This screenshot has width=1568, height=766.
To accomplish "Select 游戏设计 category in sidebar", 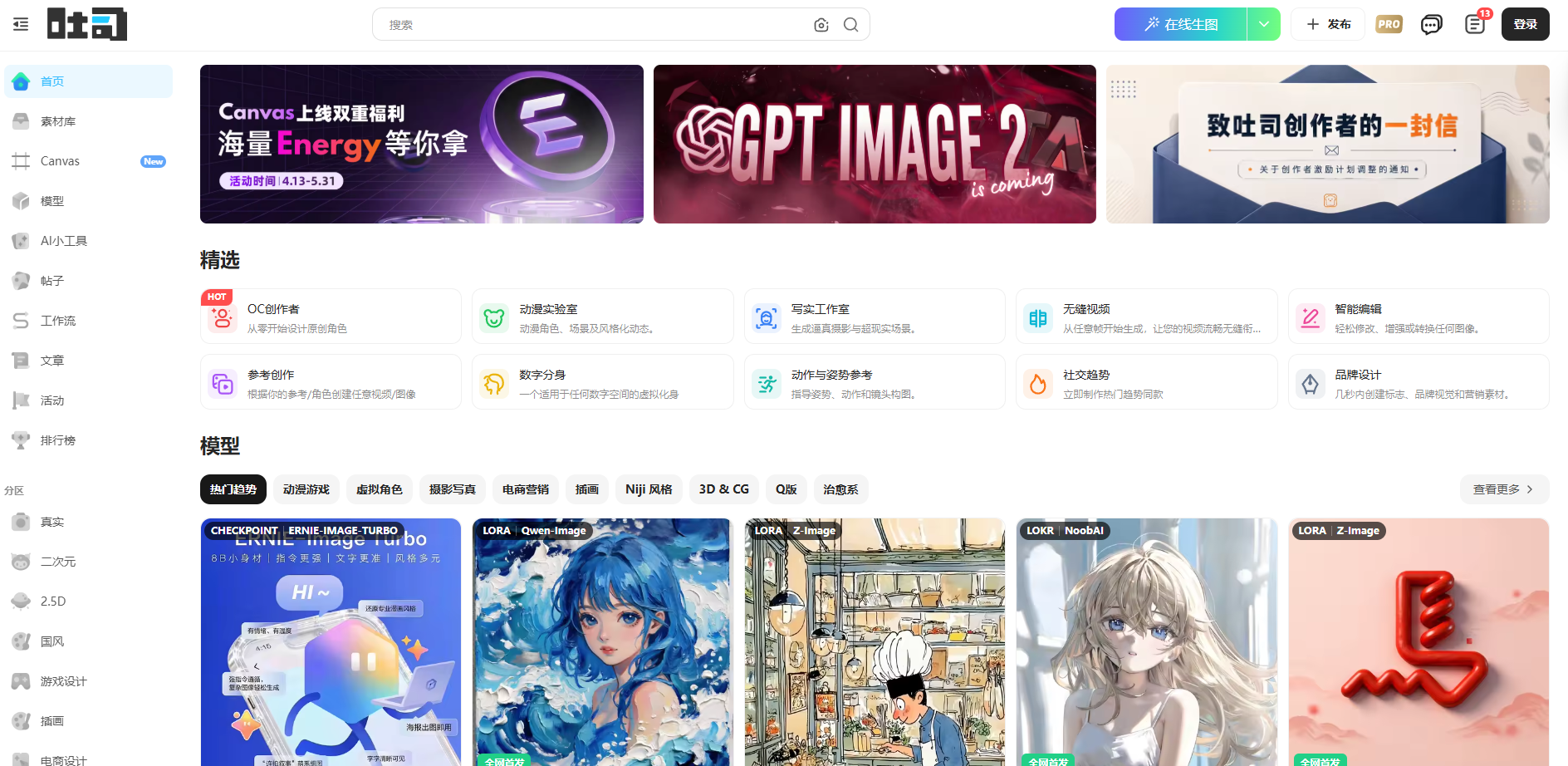I will [89, 681].
